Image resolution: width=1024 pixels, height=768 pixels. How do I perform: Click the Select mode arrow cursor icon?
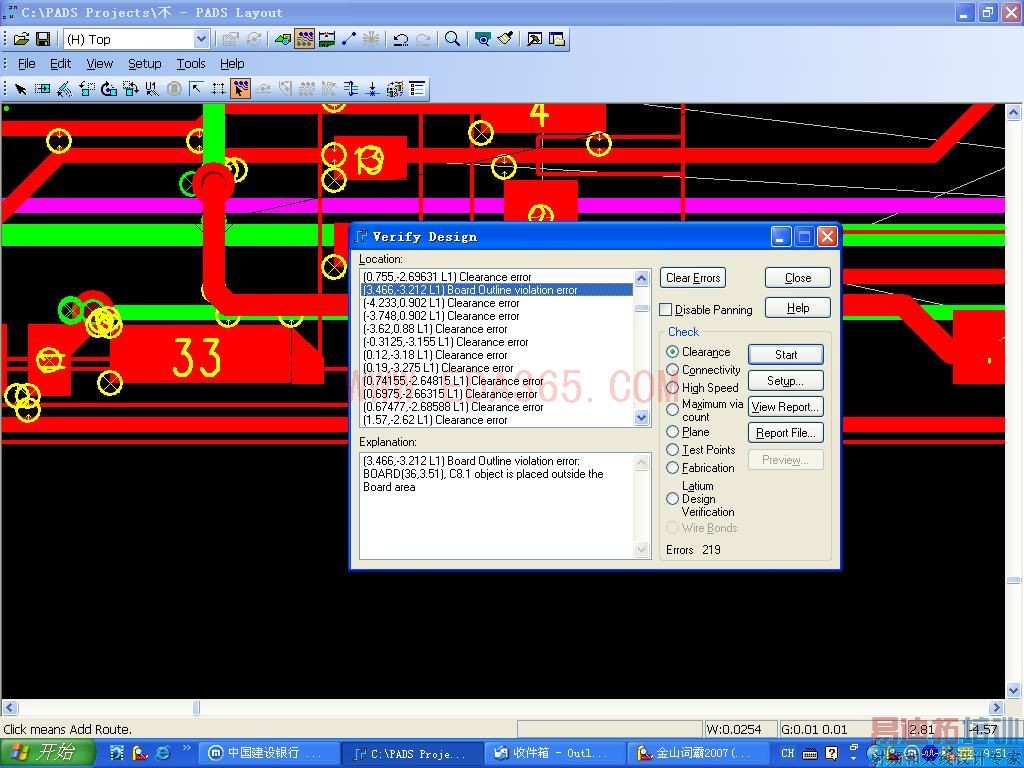click(20, 89)
